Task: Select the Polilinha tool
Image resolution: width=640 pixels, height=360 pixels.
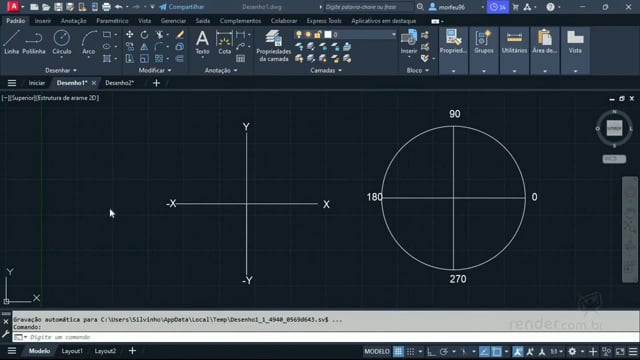Action: 34,42
